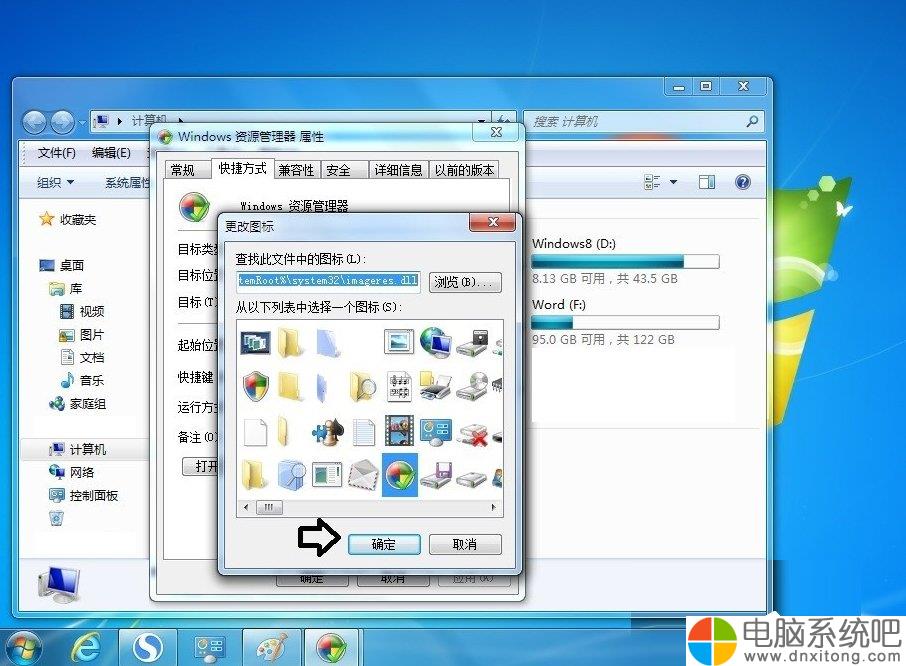Choose the globe with monitor network icon

coord(435,341)
